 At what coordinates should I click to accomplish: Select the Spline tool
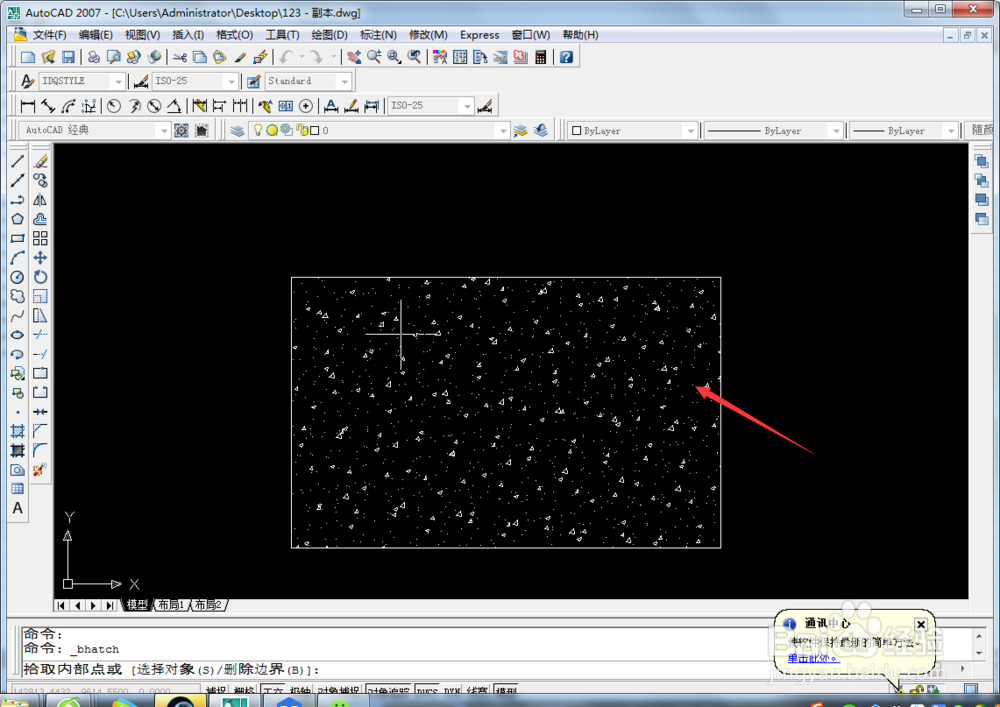point(17,316)
